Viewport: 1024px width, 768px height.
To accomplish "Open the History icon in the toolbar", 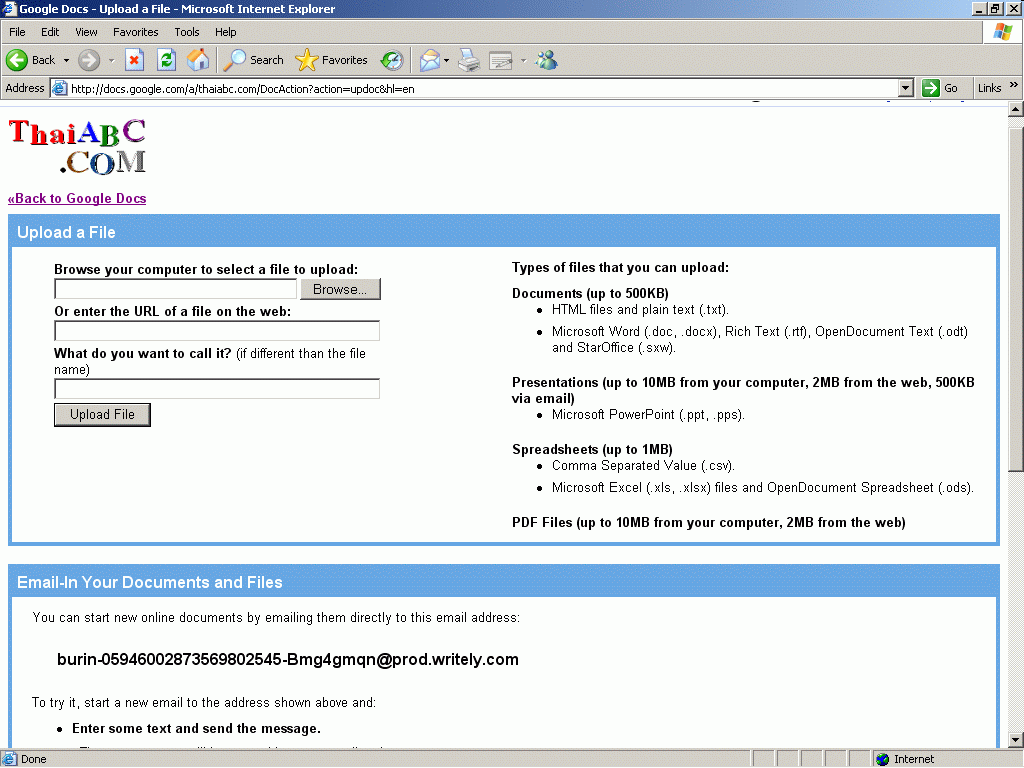I will [392, 60].
